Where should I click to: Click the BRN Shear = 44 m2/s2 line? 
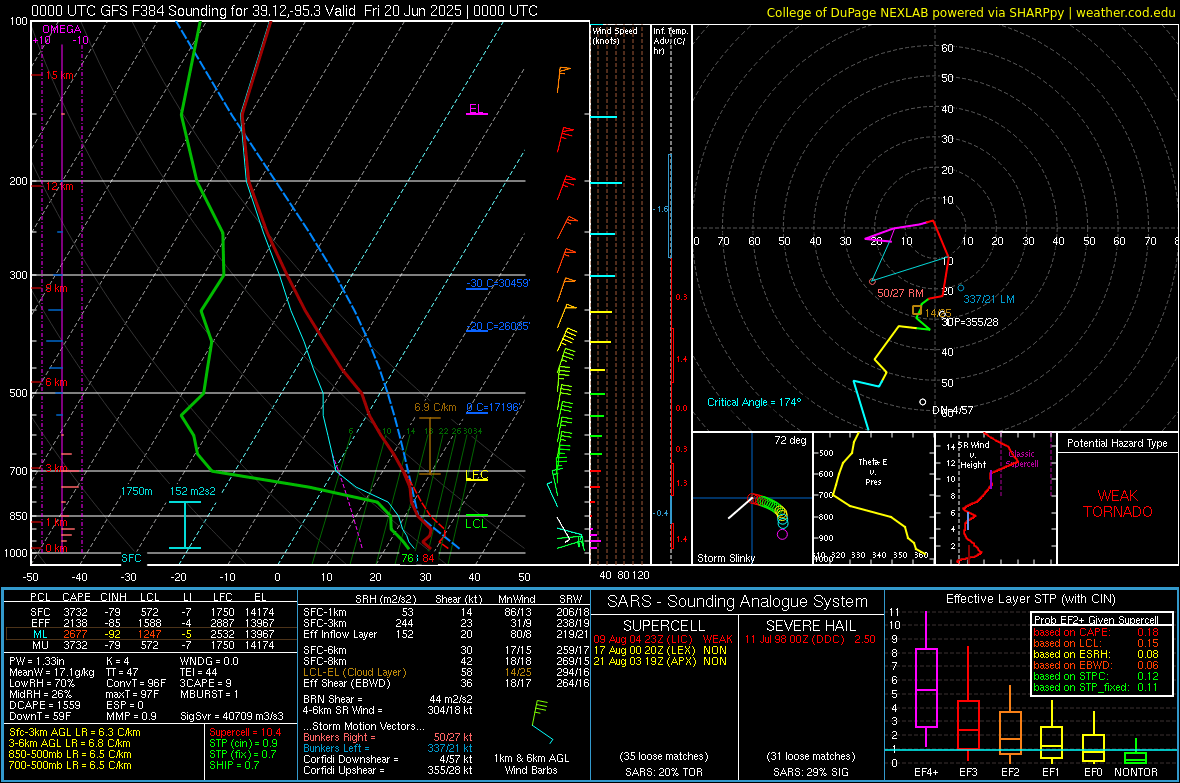tap(387, 699)
